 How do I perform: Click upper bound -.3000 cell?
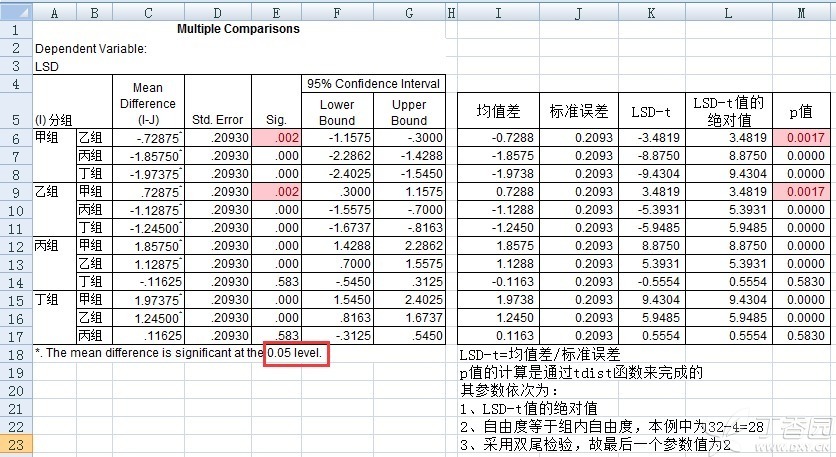409,138
